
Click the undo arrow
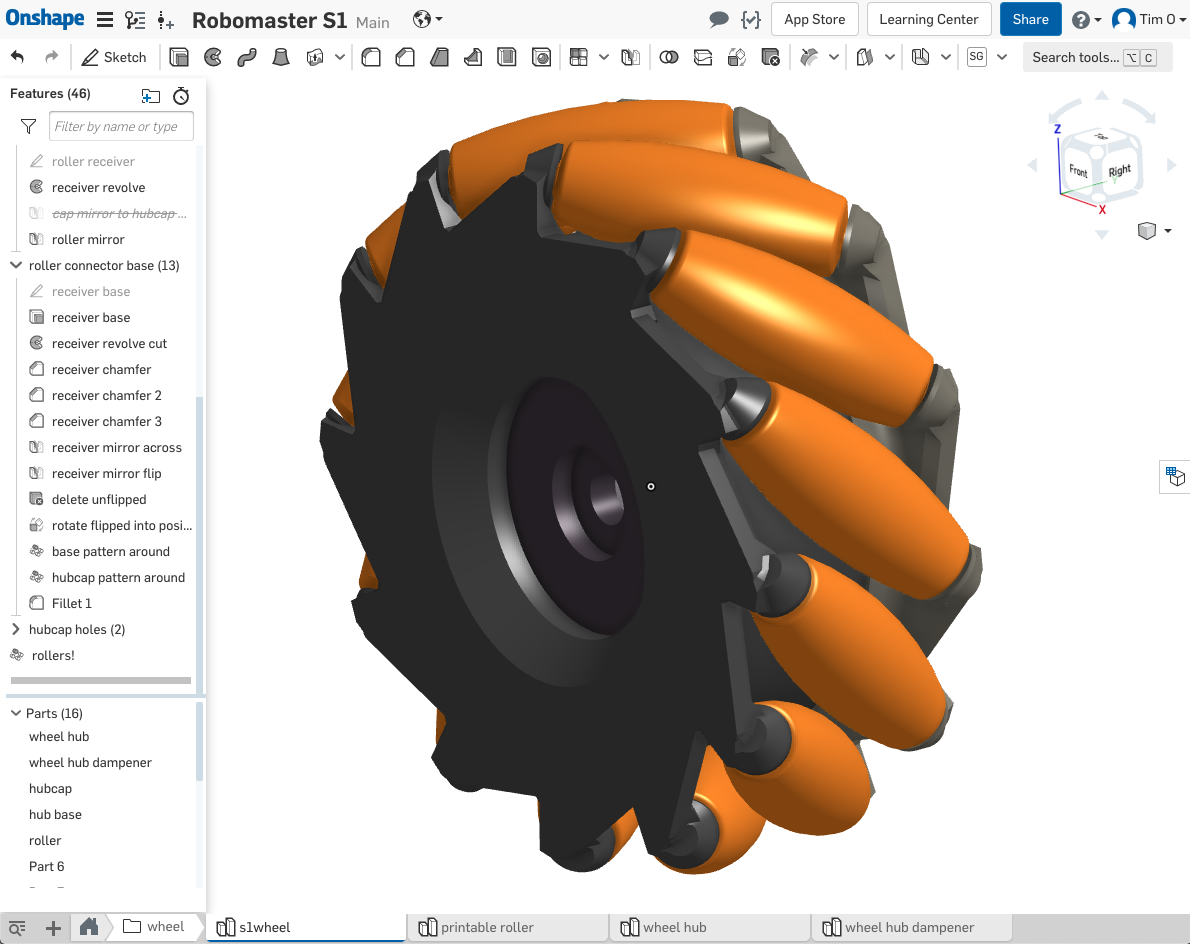click(x=18, y=57)
